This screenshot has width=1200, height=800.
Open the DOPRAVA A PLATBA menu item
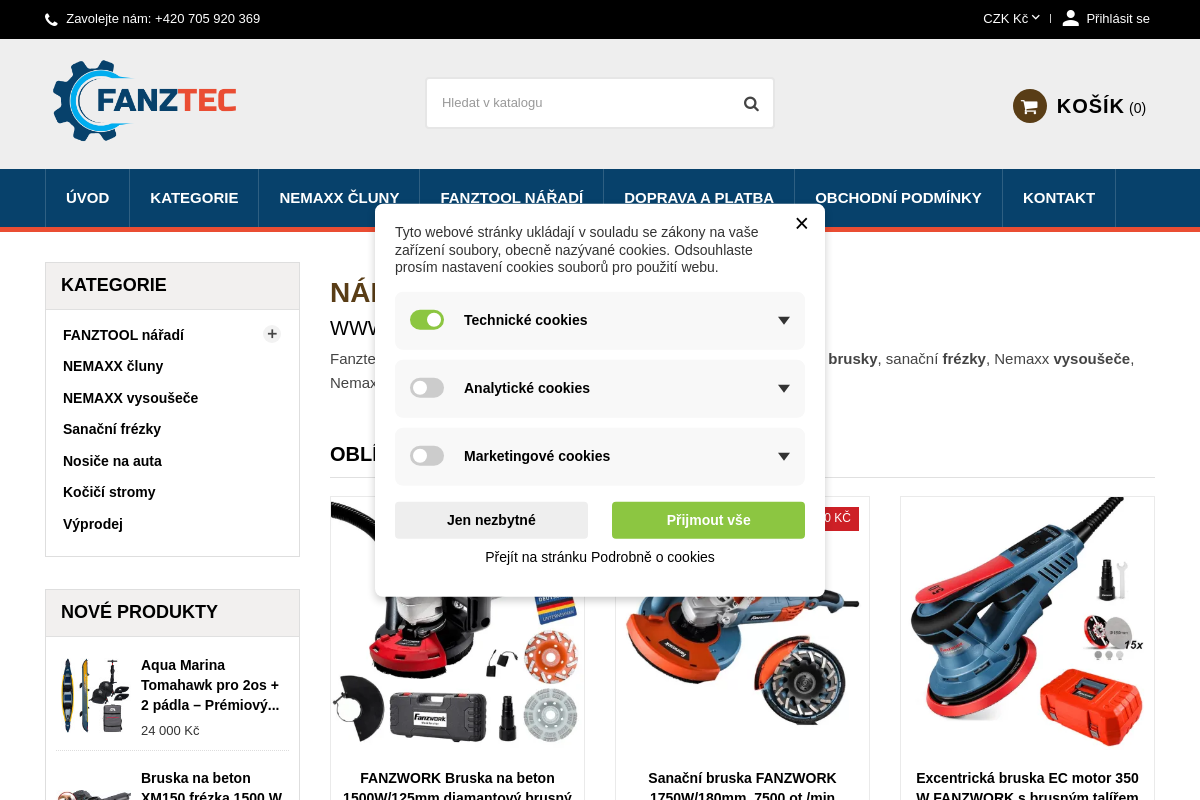click(699, 198)
